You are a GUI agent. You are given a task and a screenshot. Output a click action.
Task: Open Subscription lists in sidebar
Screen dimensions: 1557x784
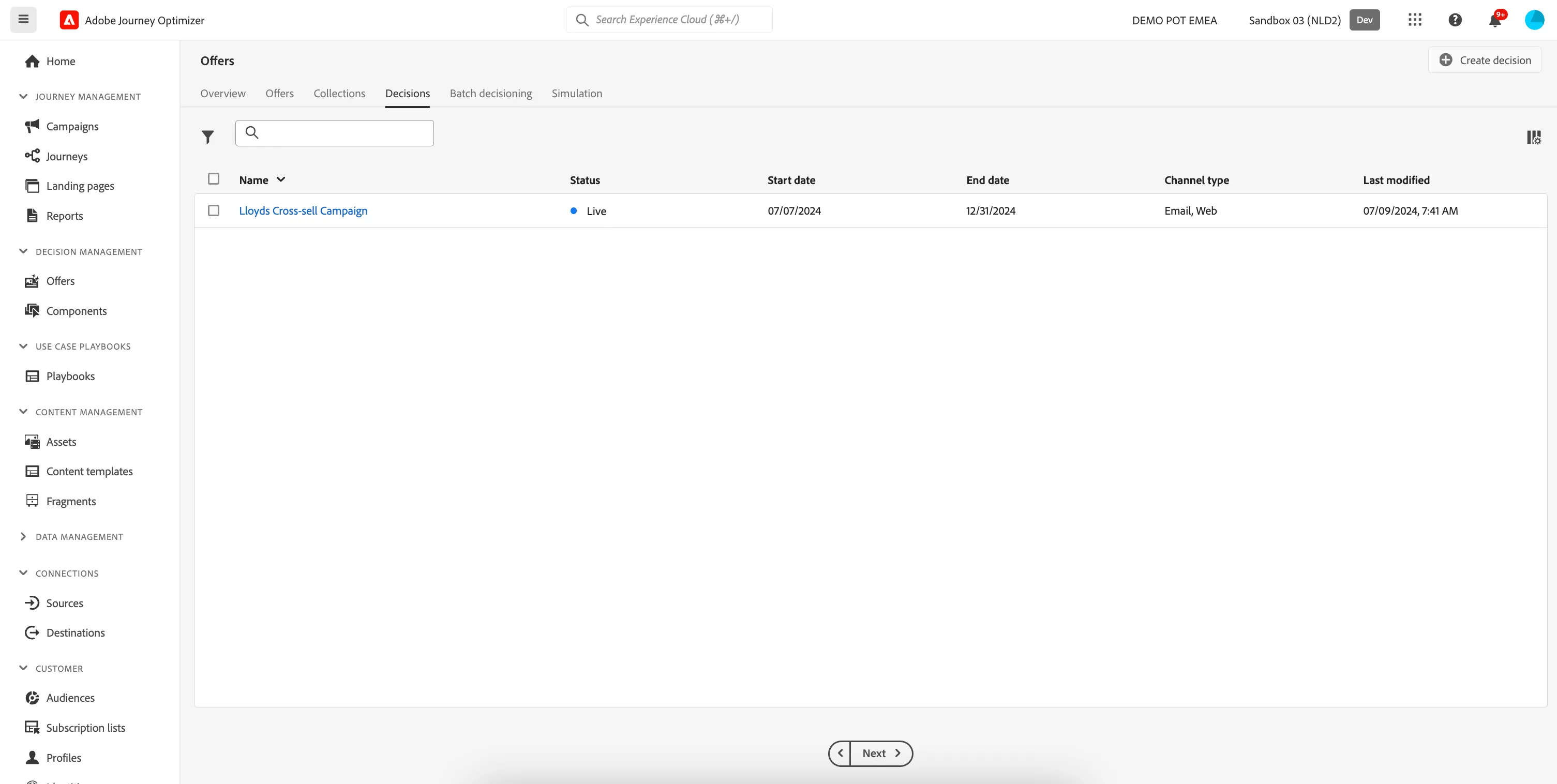pyautogui.click(x=85, y=728)
